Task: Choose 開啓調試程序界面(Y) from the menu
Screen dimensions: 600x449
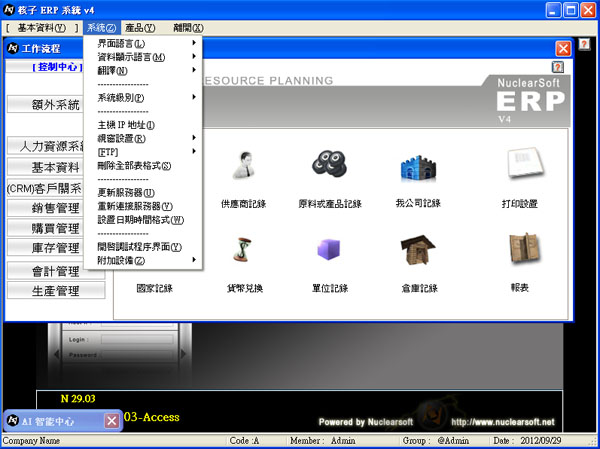Action: (143, 247)
